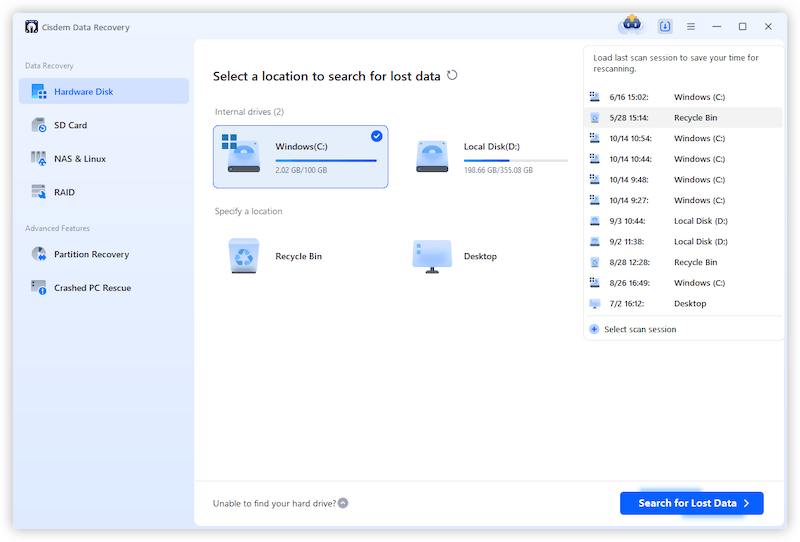Minimize the Cisdem Data Recovery window
The image size is (800, 542).
pyautogui.click(x=717, y=27)
